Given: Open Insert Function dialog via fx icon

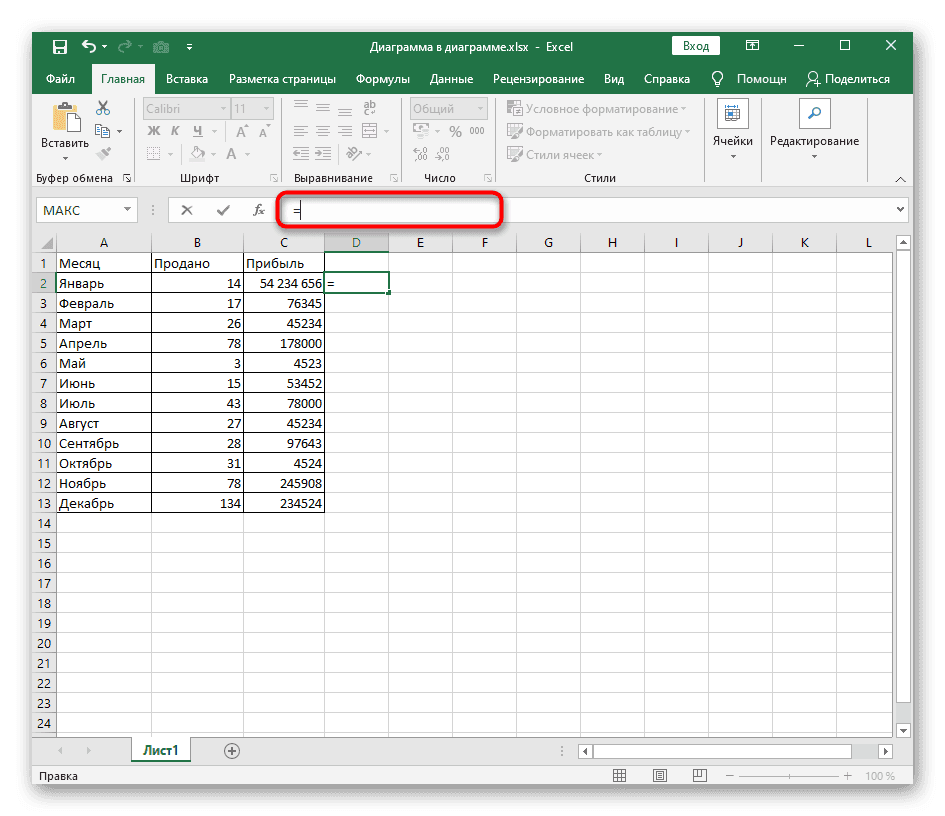Looking at the screenshot, I should point(258,210).
